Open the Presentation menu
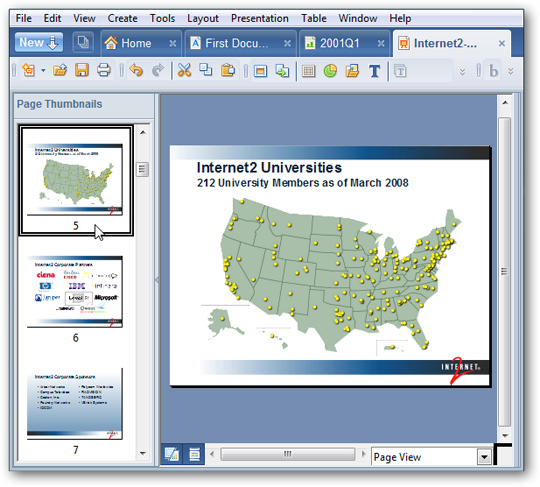The image size is (540, 487). tap(260, 18)
